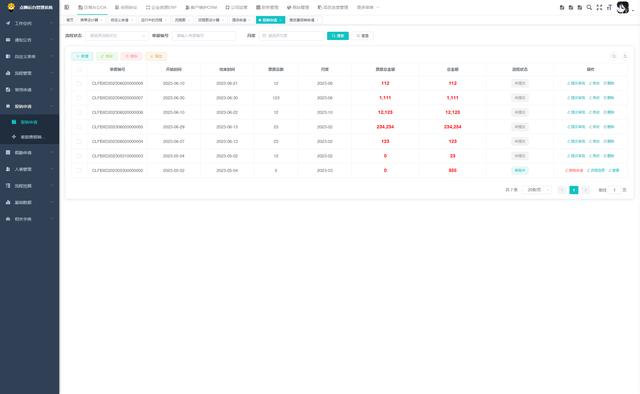Expand the paper-plane sidebar item chevron
This screenshot has width=640, height=394.
tap(51, 23)
